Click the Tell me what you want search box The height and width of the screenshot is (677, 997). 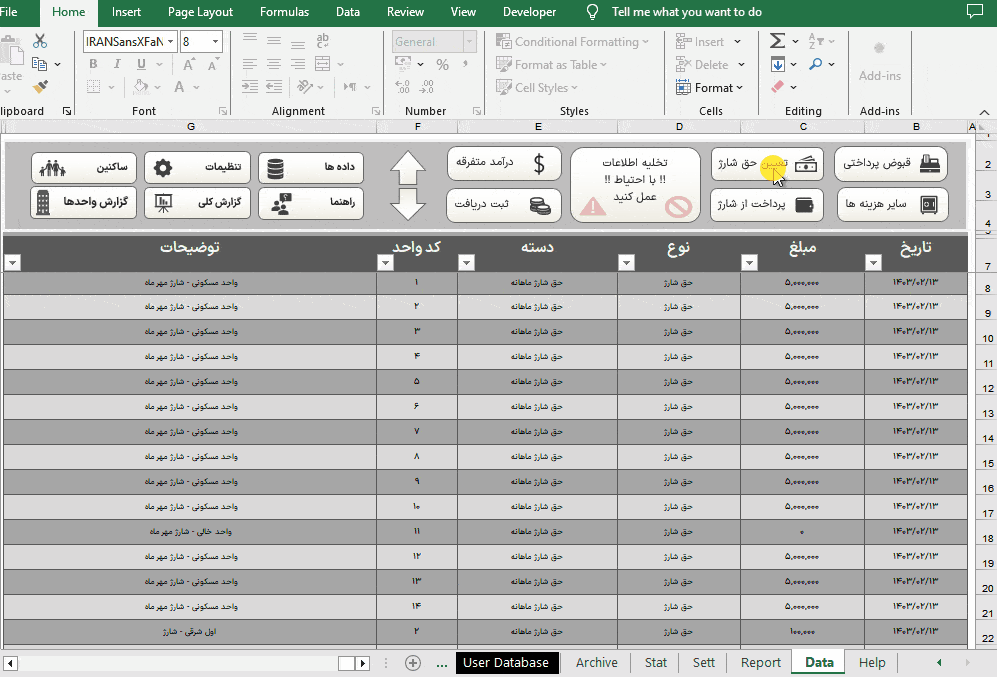[x=687, y=12]
